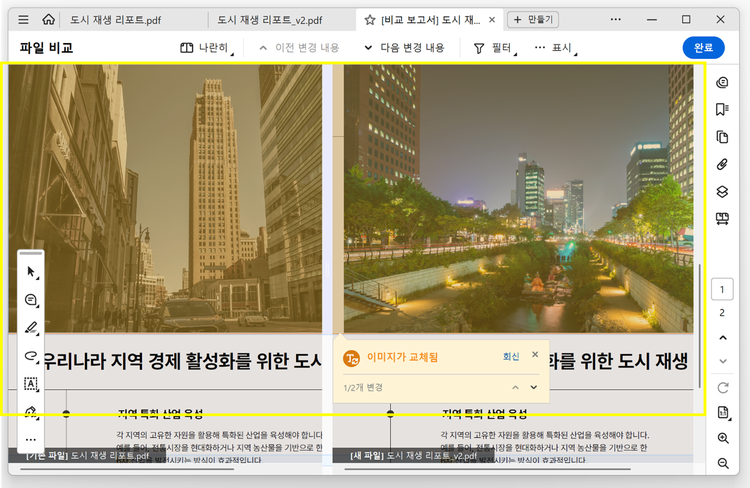Switch to the 도시 재생 리포트_v2.pdf tab
This screenshot has width=750, height=488.
coord(270,20)
